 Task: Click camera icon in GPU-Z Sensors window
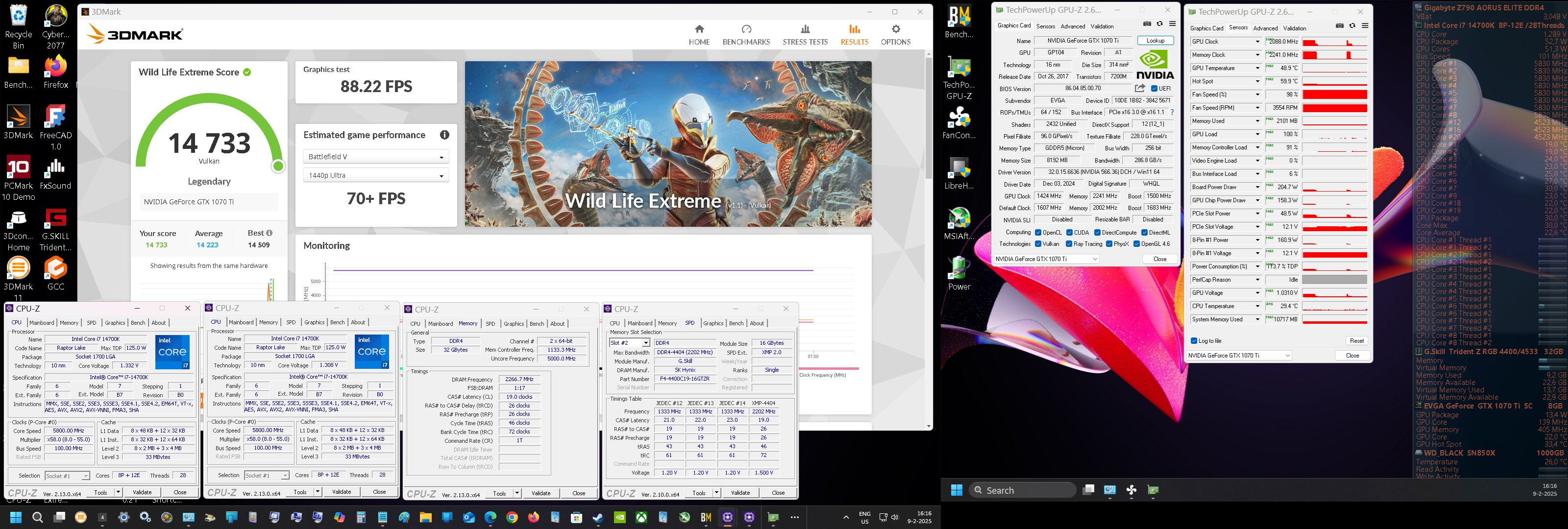tap(1340, 25)
